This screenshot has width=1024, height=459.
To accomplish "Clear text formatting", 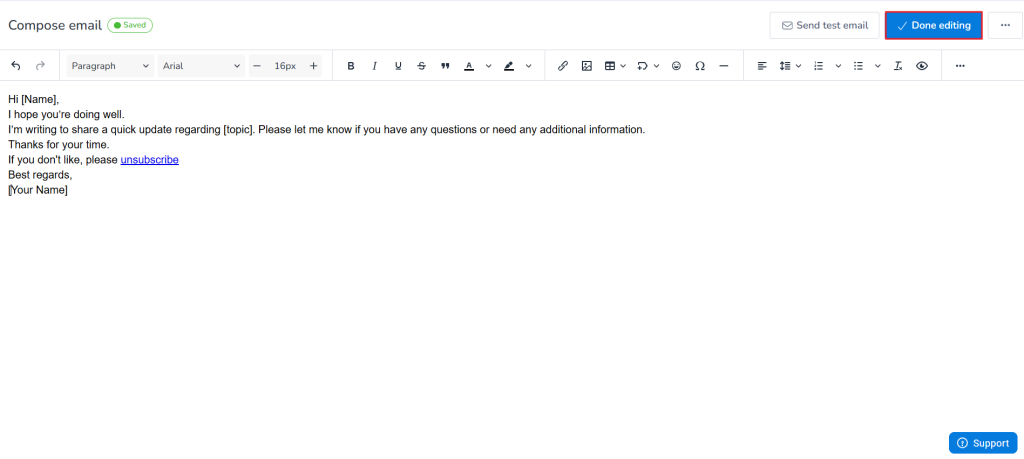I will (x=898, y=66).
